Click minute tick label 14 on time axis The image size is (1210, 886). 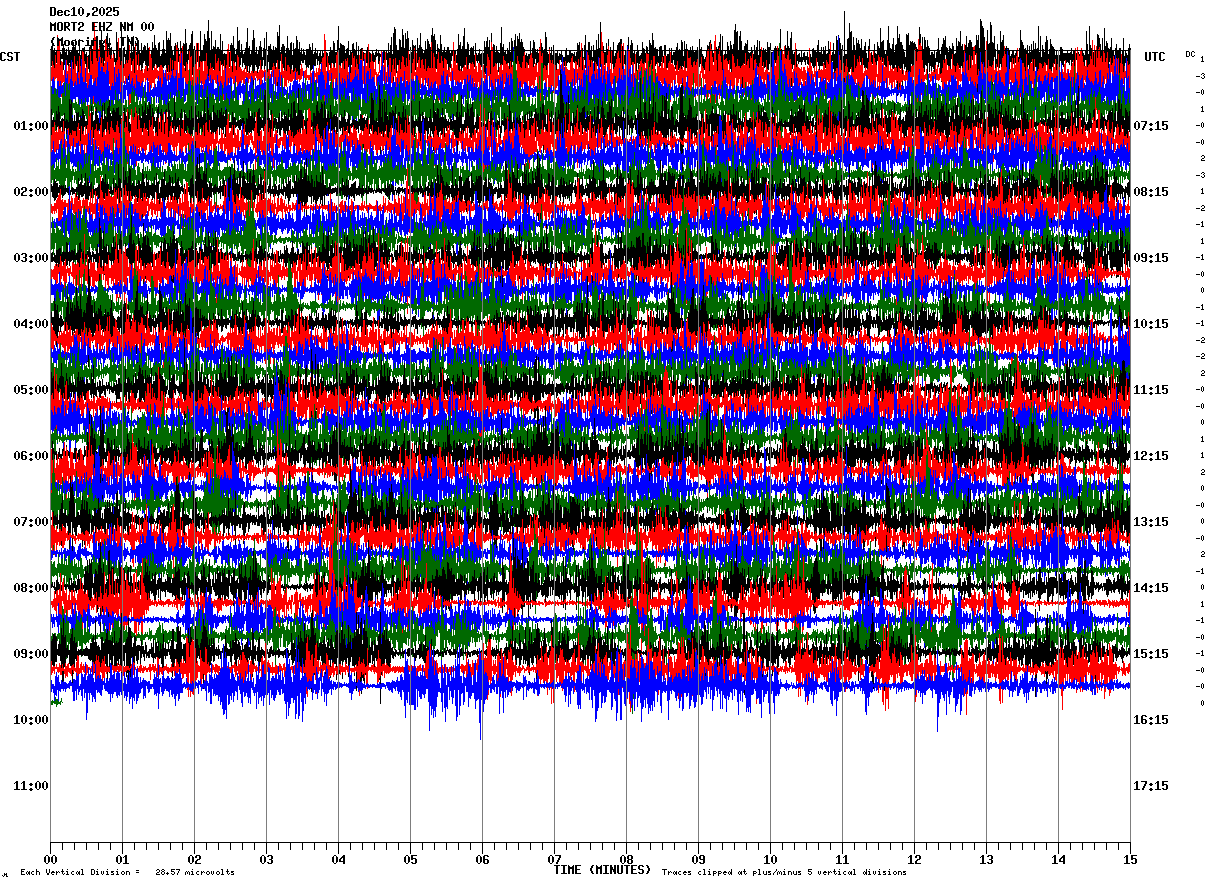pyautogui.click(x=1058, y=859)
